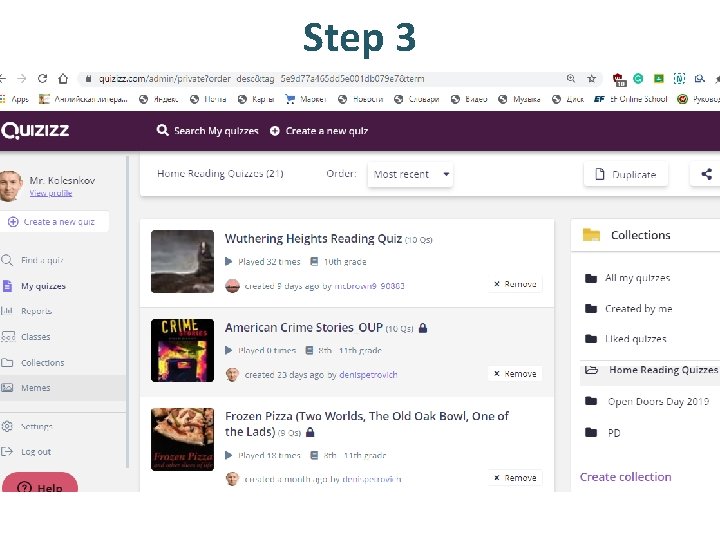Open American Crime Stories OUP title
720x540 pixels.
point(304,327)
